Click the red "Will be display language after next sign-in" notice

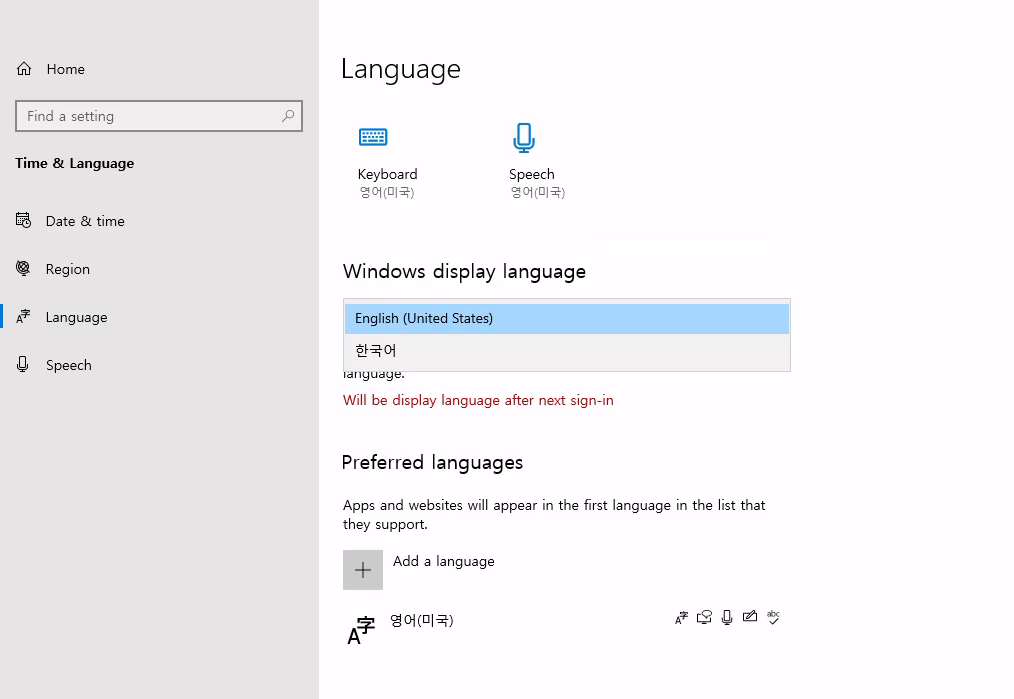tap(478, 400)
